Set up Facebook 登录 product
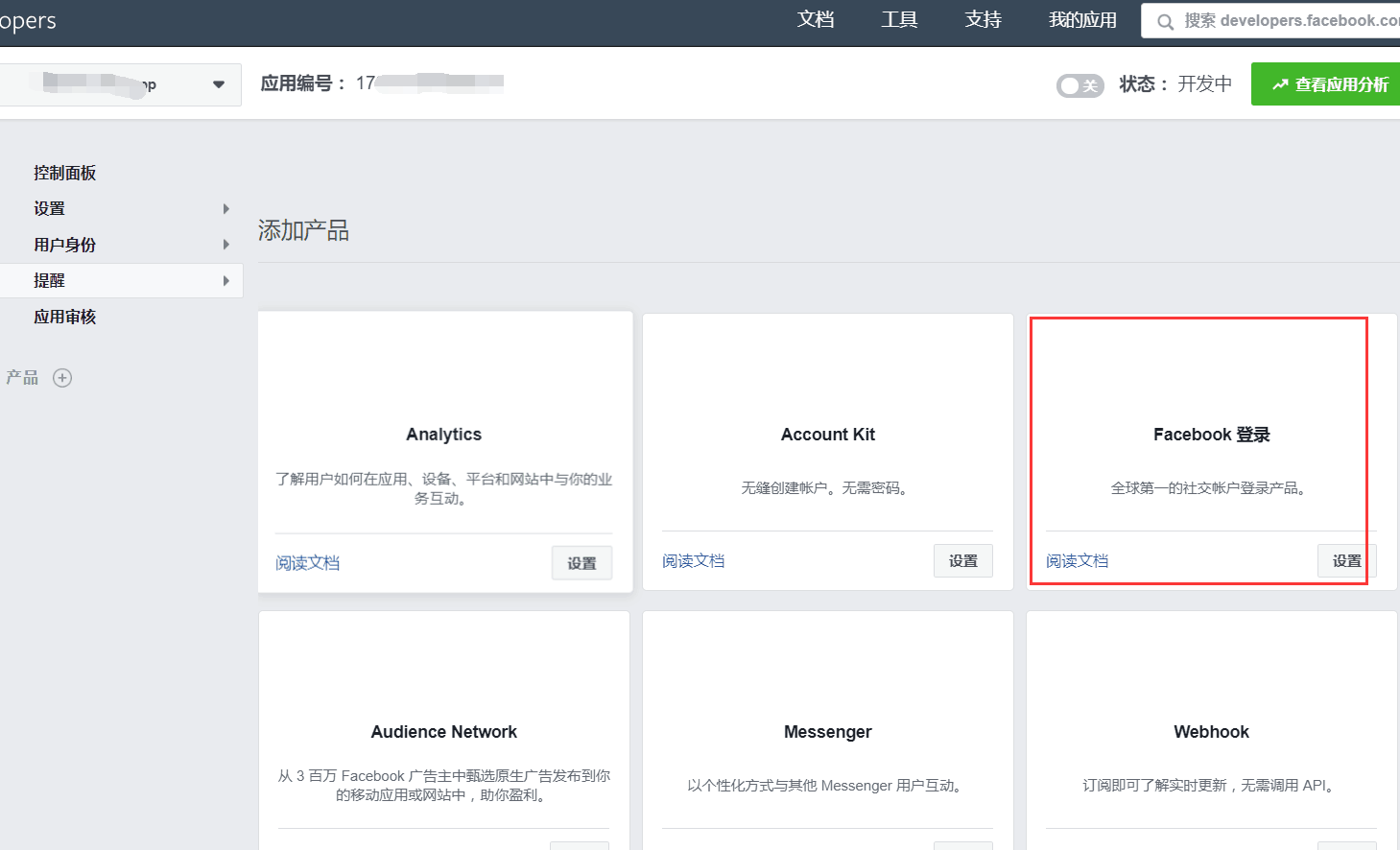The height and width of the screenshot is (850, 1400). pyautogui.click(x=1345, y=561)
